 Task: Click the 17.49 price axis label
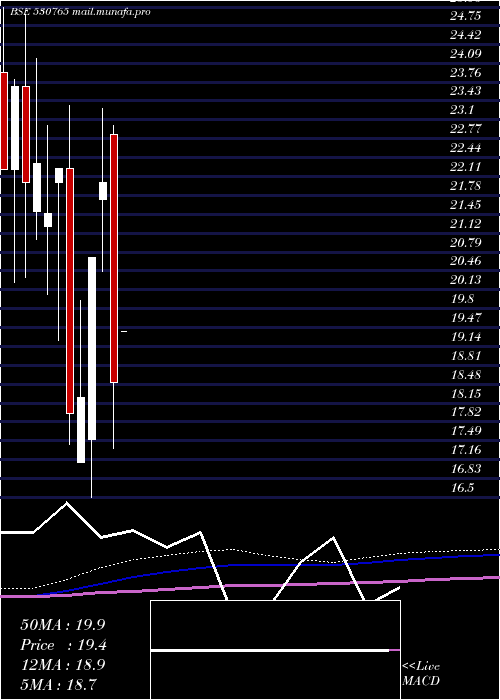pyautogui.click(x=466, y=431)
